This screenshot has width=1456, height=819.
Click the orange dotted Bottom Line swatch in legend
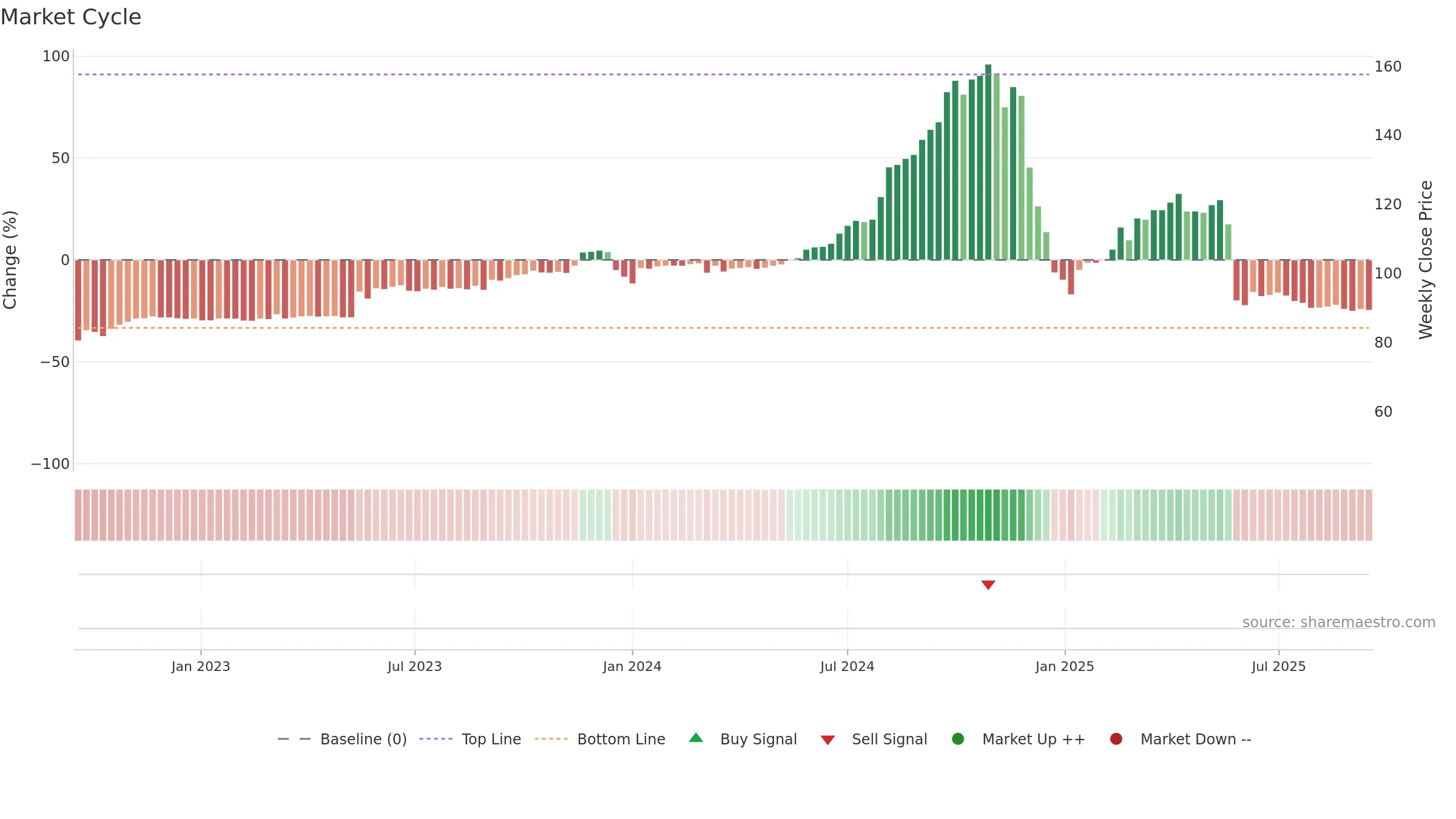[x=551, y=739]
